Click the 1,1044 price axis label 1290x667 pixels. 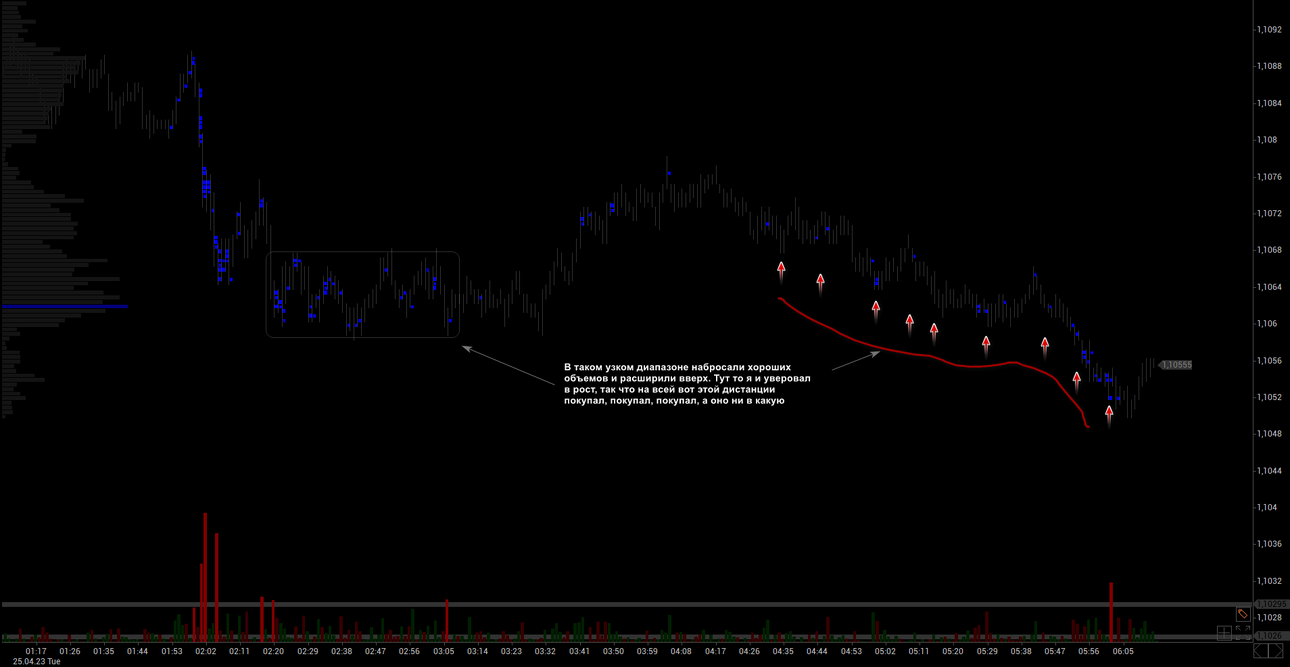pyautogui.click(x=1268, y=471)
